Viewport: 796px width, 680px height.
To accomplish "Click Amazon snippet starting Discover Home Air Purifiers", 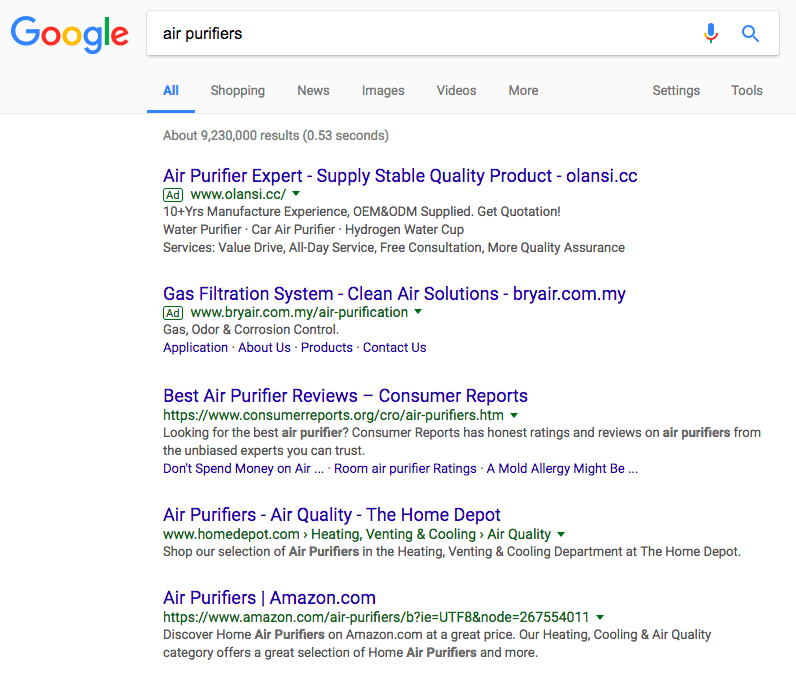I will 437,643.
